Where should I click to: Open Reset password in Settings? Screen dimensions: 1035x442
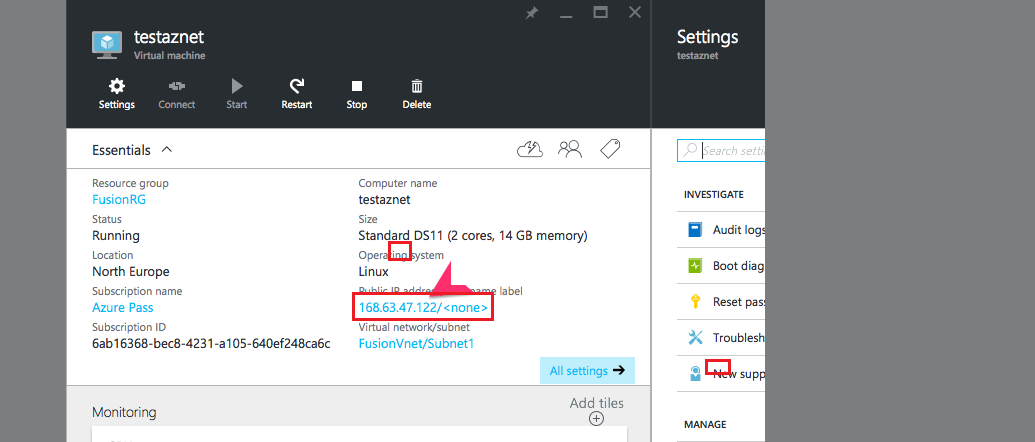tap(721, 302)
